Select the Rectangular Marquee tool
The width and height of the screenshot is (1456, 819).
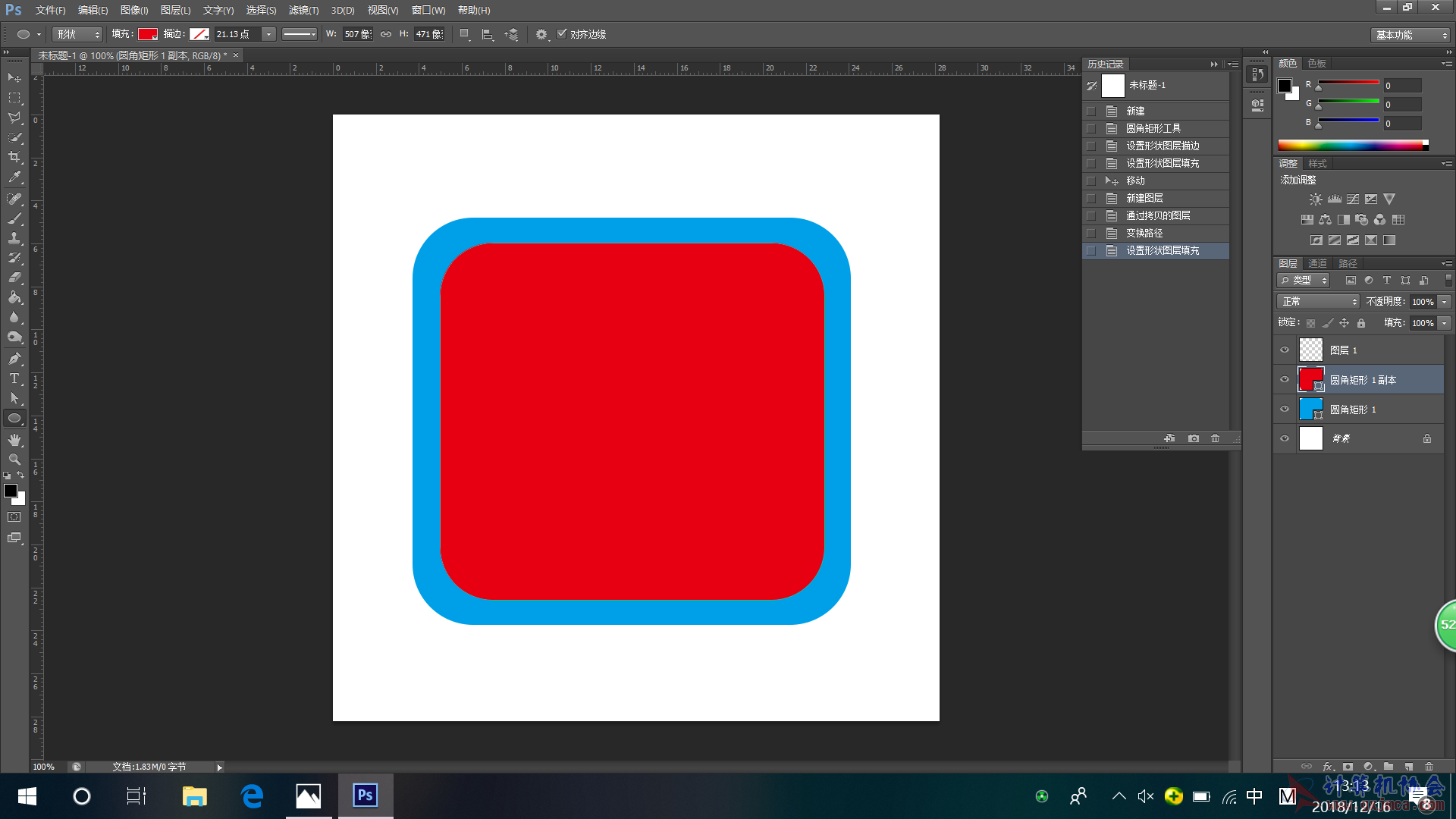coord(14,98)
